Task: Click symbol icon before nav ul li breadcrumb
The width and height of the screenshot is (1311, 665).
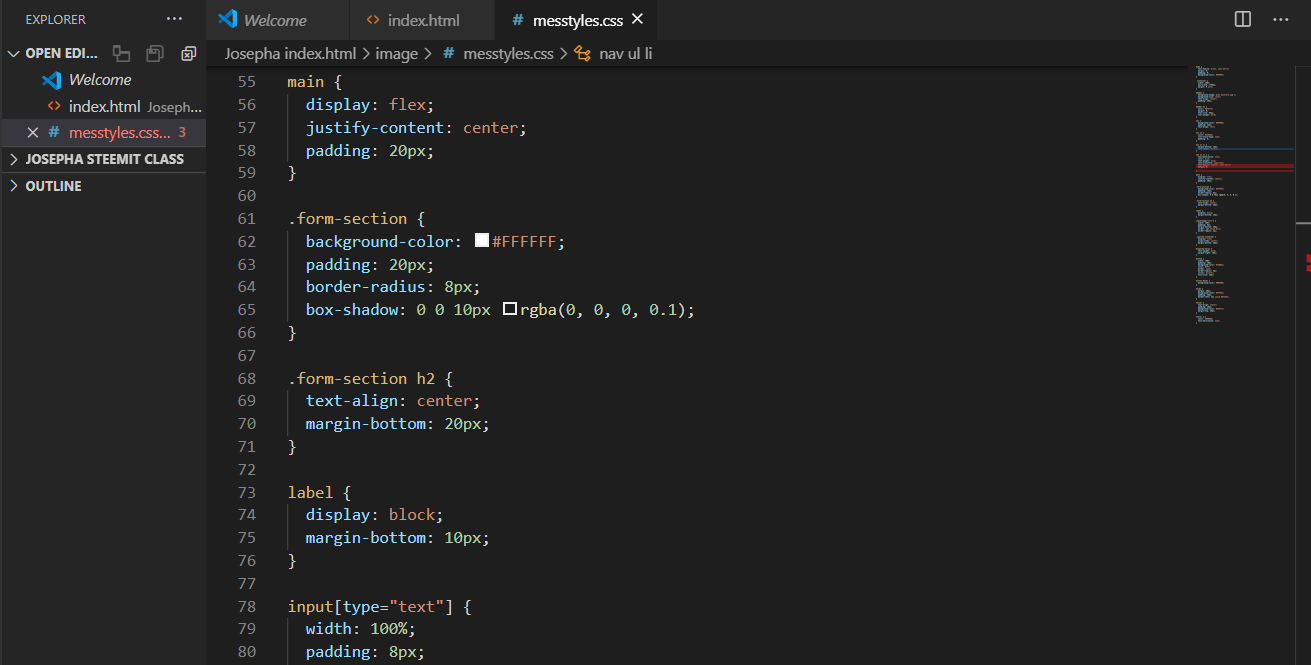Action: (x=583, y=53)
